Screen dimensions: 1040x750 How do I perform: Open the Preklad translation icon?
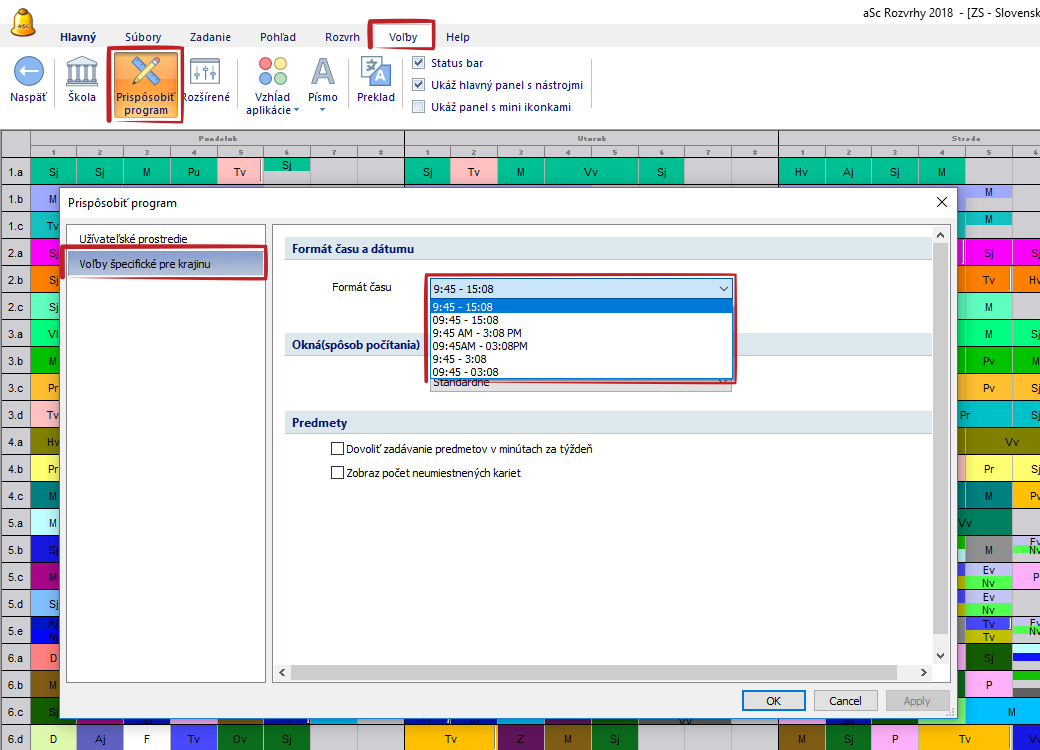(376, 72)
